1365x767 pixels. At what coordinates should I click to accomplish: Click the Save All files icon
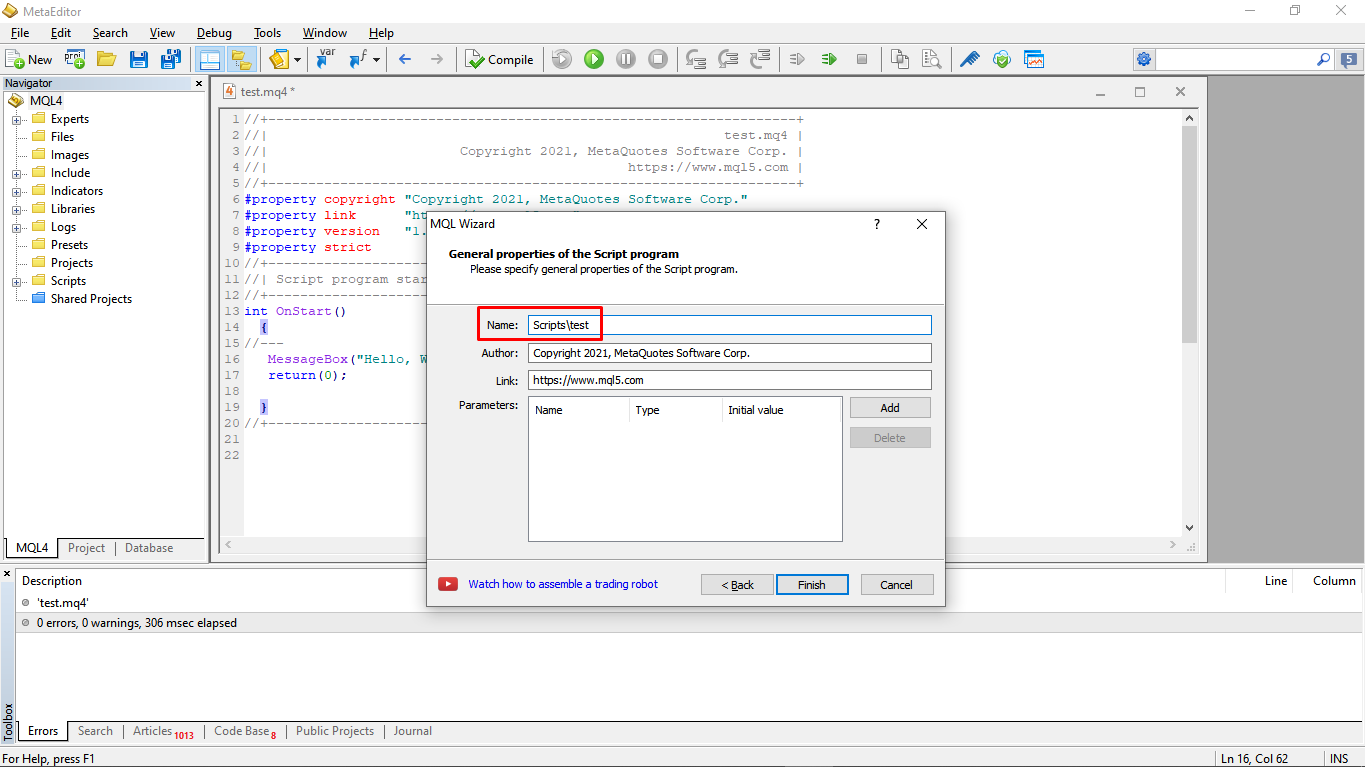pyautogui.click(x=171, y=60)
